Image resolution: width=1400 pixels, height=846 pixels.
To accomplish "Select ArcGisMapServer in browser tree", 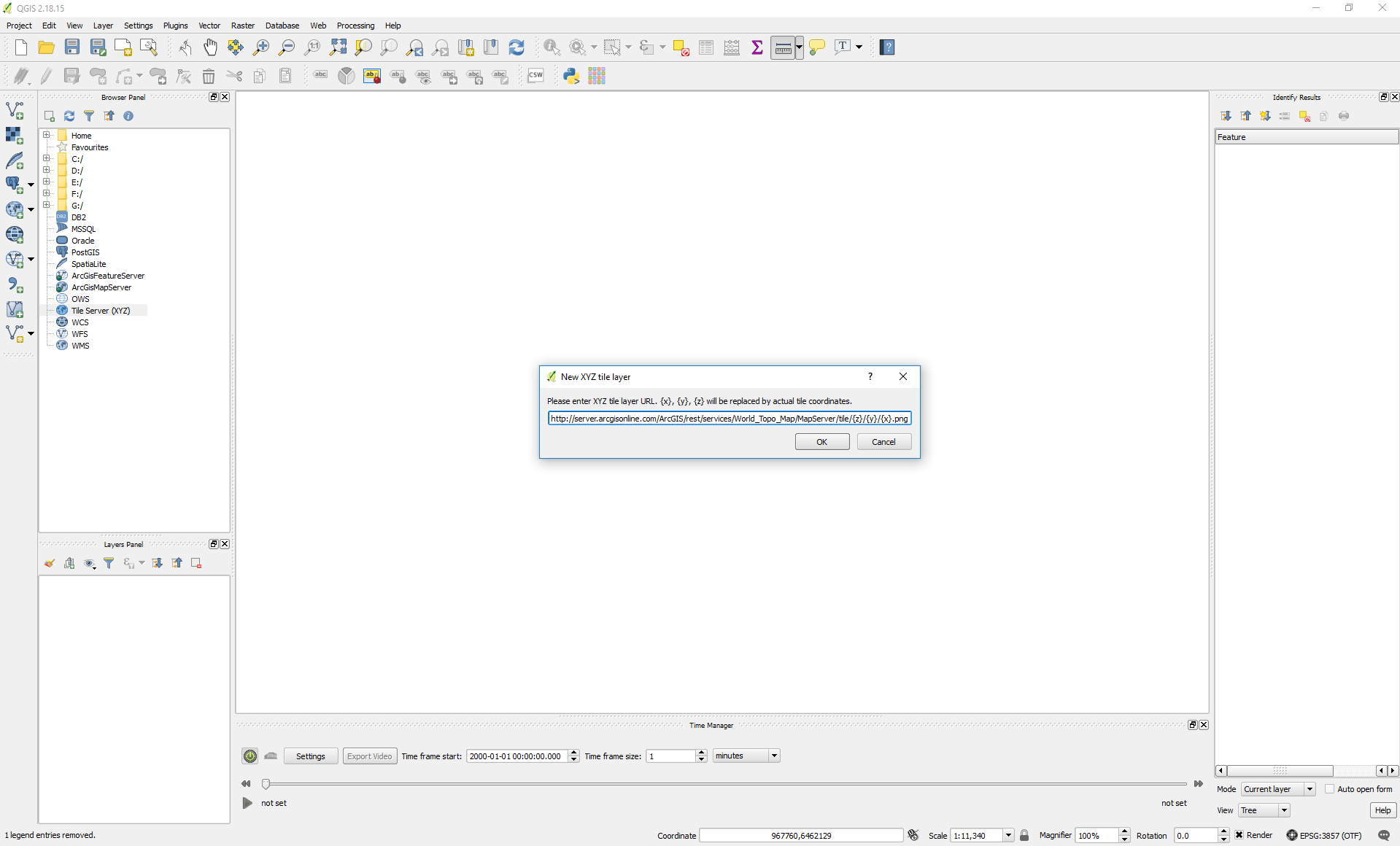I will click(x=101, y=287).
